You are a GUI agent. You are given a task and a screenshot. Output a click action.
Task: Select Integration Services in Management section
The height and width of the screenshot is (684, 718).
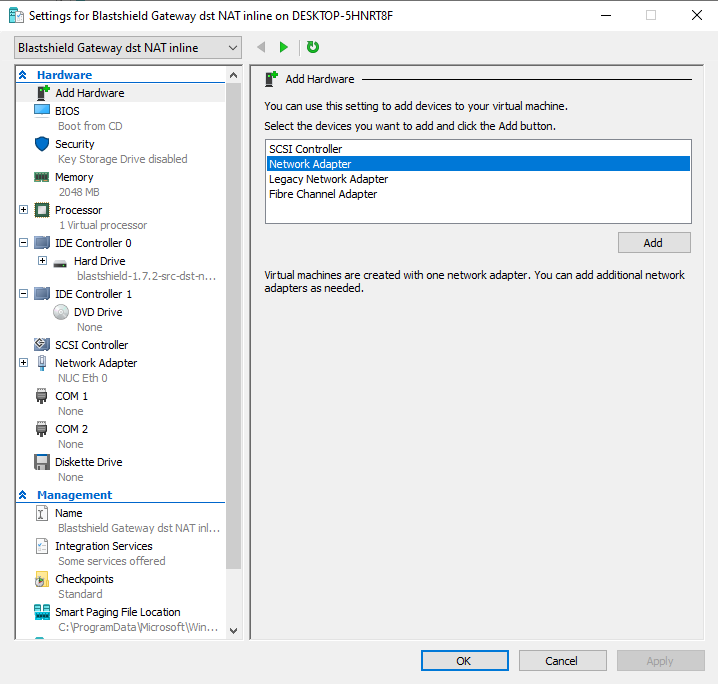click(103, 546)
